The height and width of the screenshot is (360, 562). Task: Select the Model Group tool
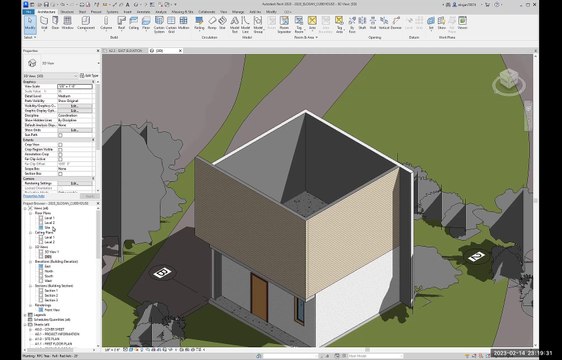click(258, 24)
